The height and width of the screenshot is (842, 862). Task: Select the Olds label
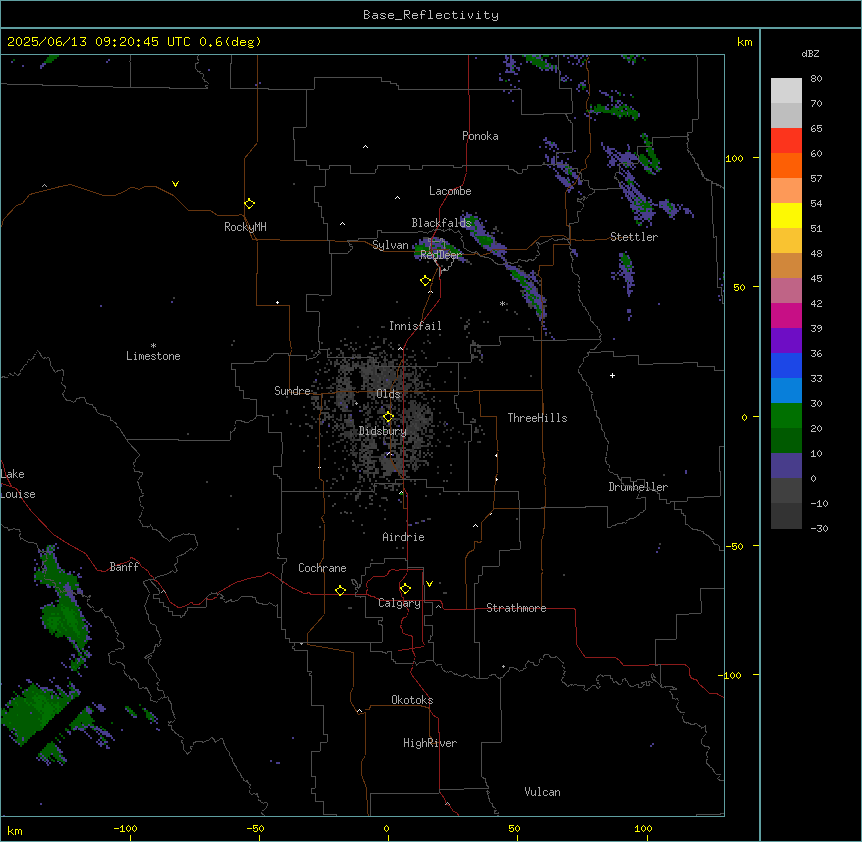[x=388, y=394]
